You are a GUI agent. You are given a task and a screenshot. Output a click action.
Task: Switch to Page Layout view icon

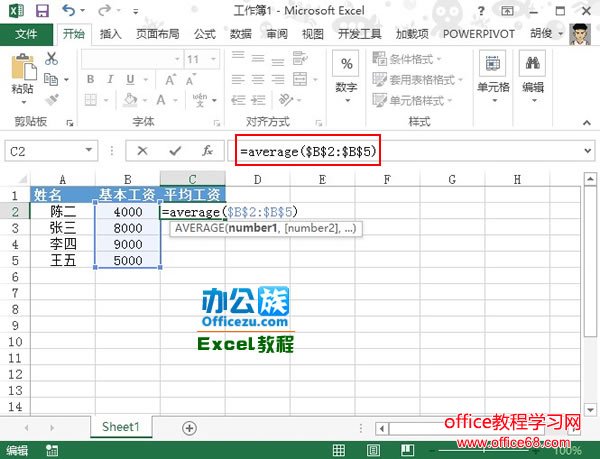click(x=373, y=450)
